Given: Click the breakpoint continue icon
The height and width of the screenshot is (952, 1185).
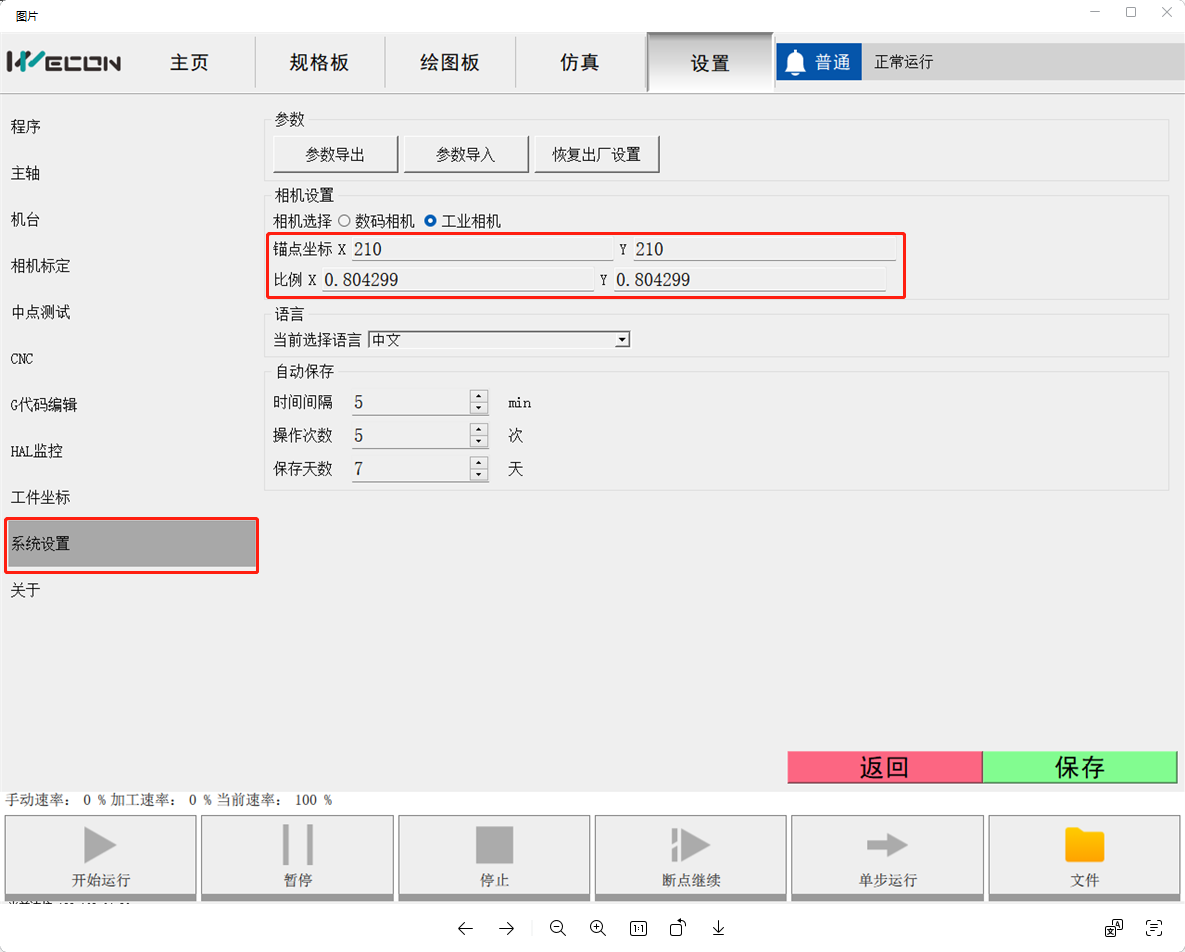Looking at the screenshot, I should [690, 845].
